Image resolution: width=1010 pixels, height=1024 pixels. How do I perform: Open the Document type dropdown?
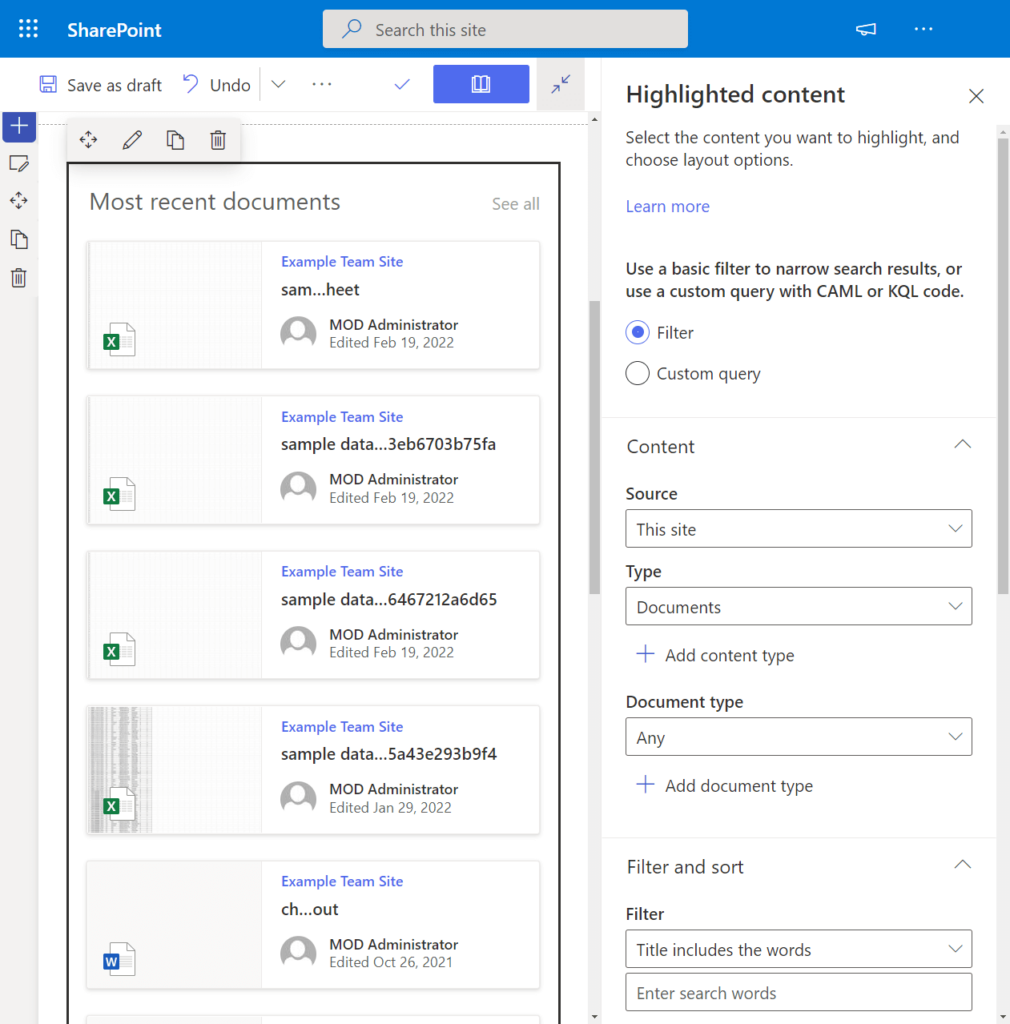[798, 737]
